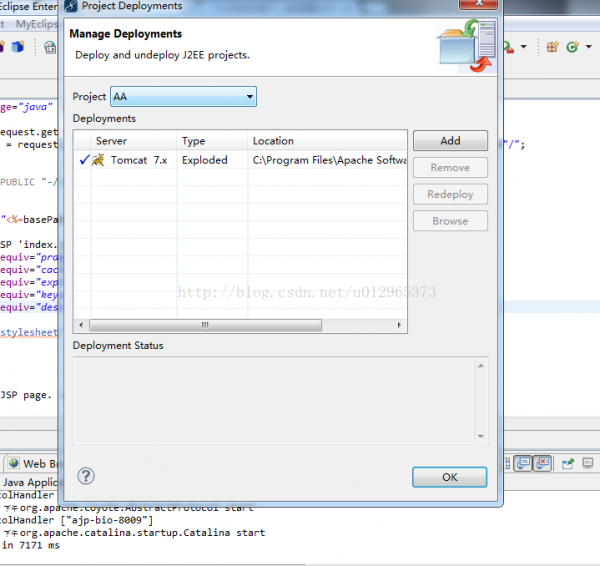Click the Web Browser tab globe icon
This screenshot has width=600, height=566.
(x=14, y=463)
